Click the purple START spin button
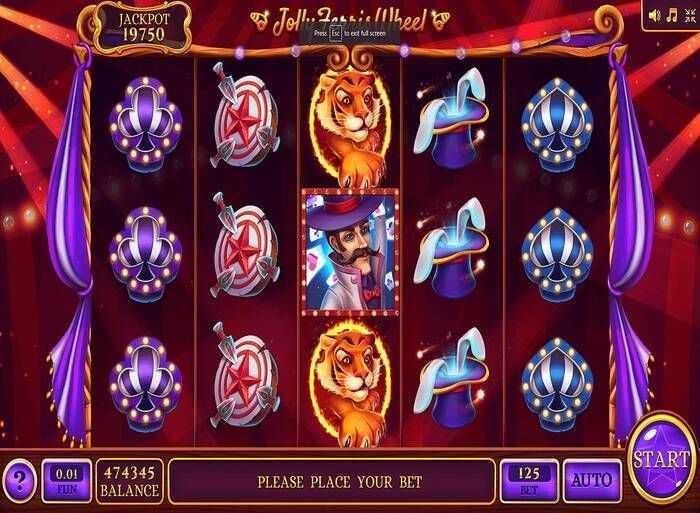The width and height of the screenshot is (700, 513). click(x=662, y=460)
